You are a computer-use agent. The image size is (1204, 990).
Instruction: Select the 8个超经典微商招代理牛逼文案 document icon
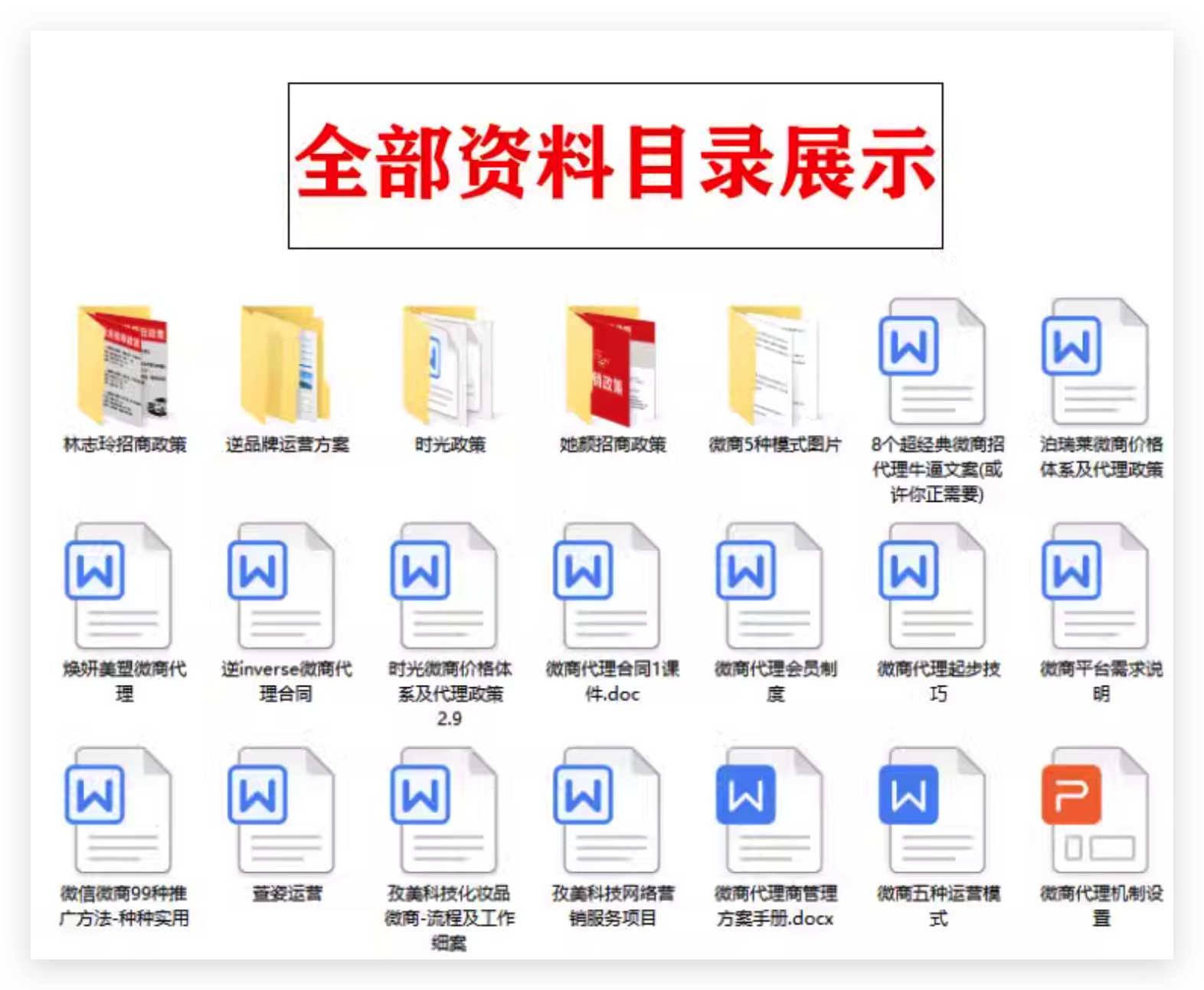point(932,362)
